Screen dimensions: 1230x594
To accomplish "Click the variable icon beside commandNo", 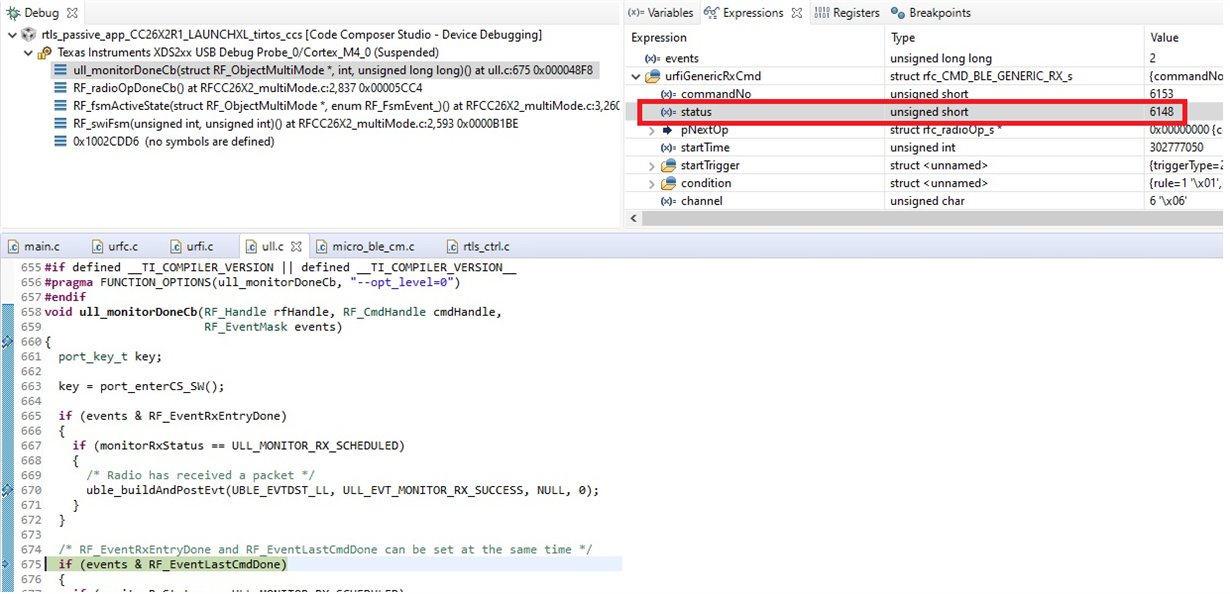I will point(668,94).
